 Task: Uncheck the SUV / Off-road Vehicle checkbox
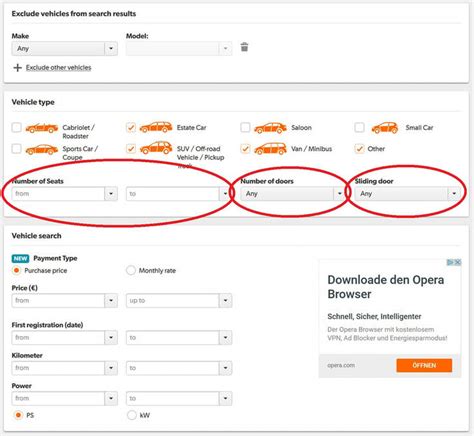click(x=131, y=149)
